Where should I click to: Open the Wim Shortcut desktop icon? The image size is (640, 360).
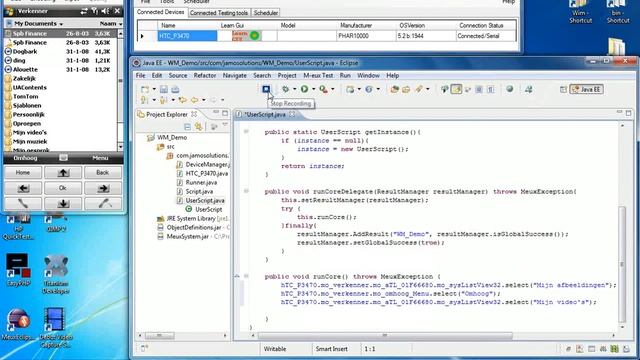click(580, 12)
